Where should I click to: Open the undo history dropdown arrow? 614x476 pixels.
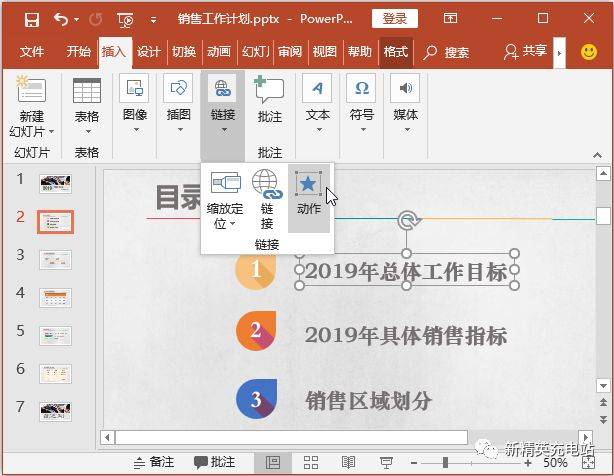[x=76, y=19]
